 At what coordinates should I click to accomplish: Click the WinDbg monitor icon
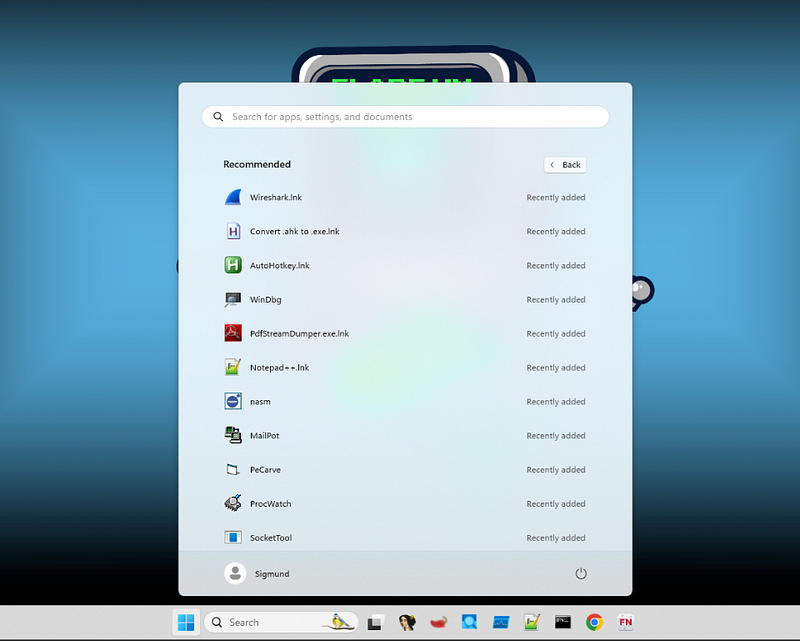233,300
